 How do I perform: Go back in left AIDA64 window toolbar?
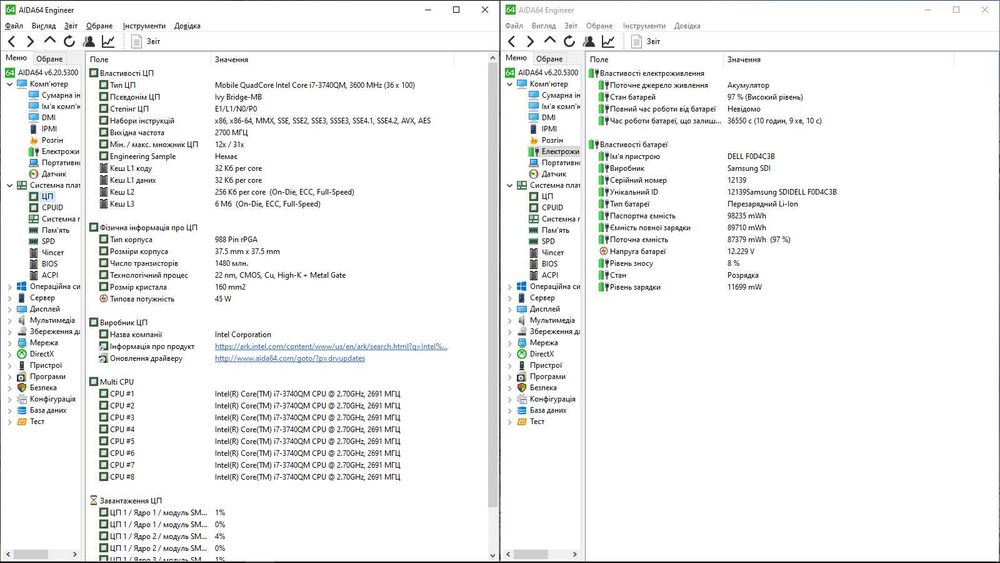pos(11,41)
